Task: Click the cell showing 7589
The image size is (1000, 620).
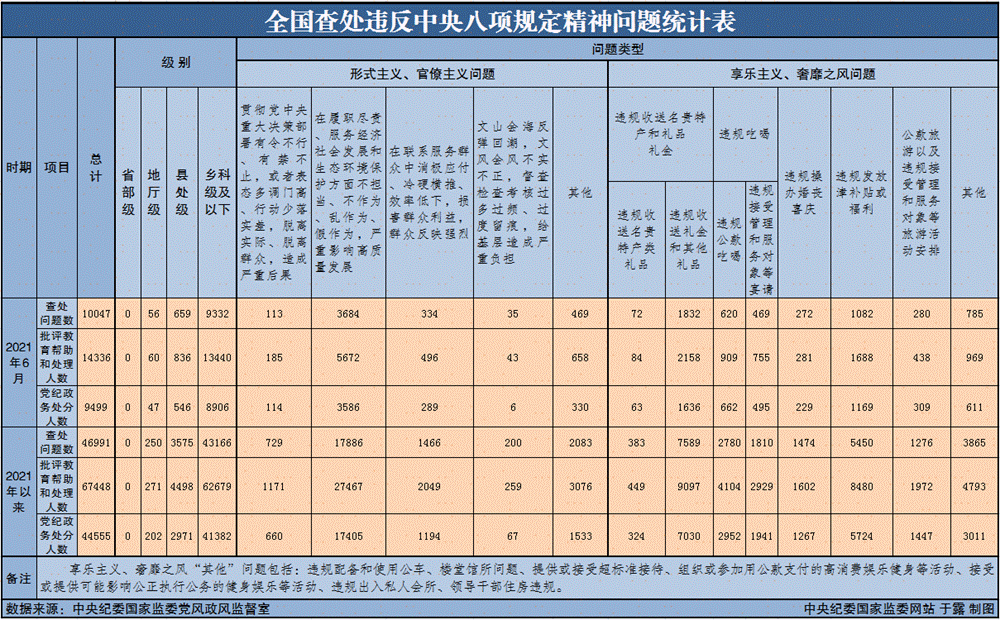Action: click(x=689, y=443)
